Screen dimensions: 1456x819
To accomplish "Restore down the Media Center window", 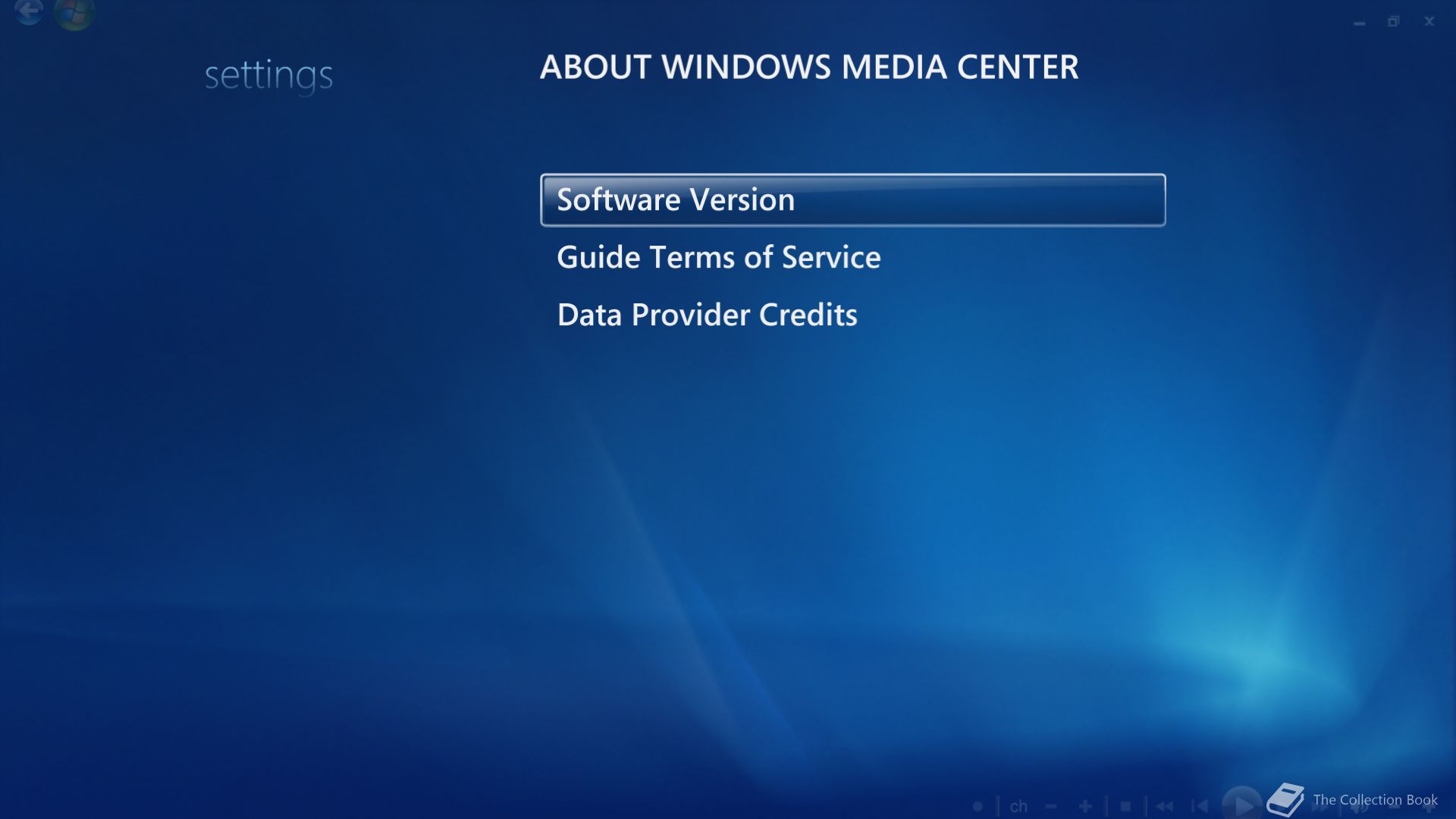I will (x=1393, y=22).
